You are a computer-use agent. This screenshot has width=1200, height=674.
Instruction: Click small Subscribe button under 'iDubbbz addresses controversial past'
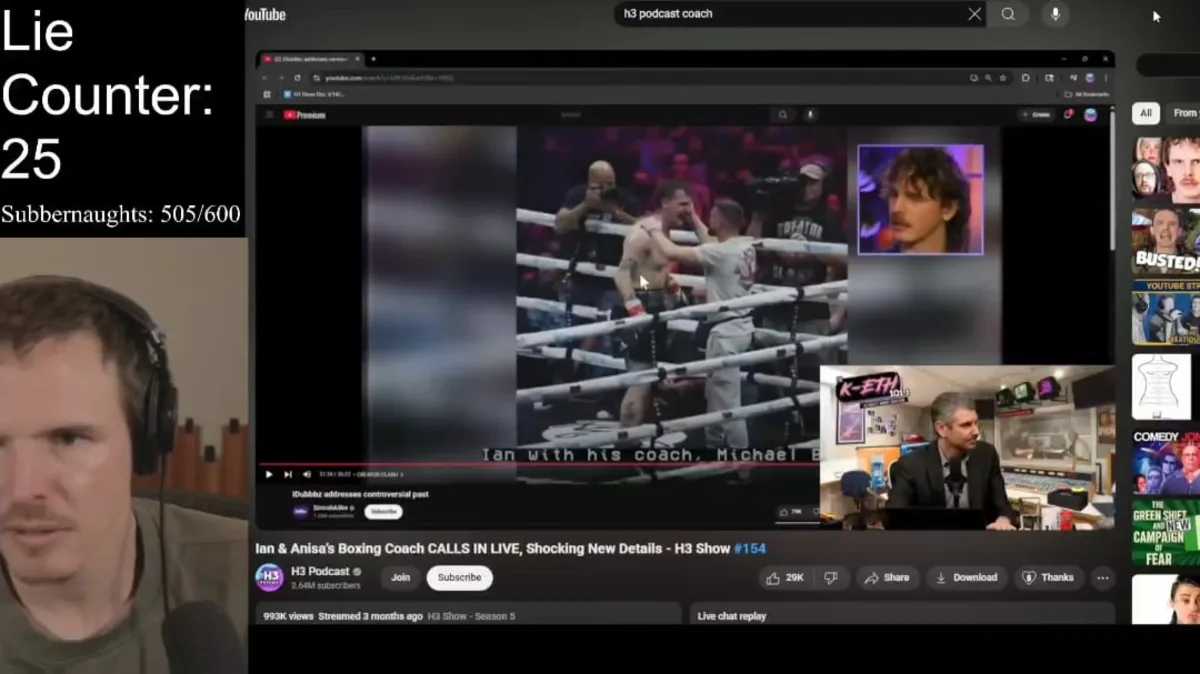tap(383, 512)
